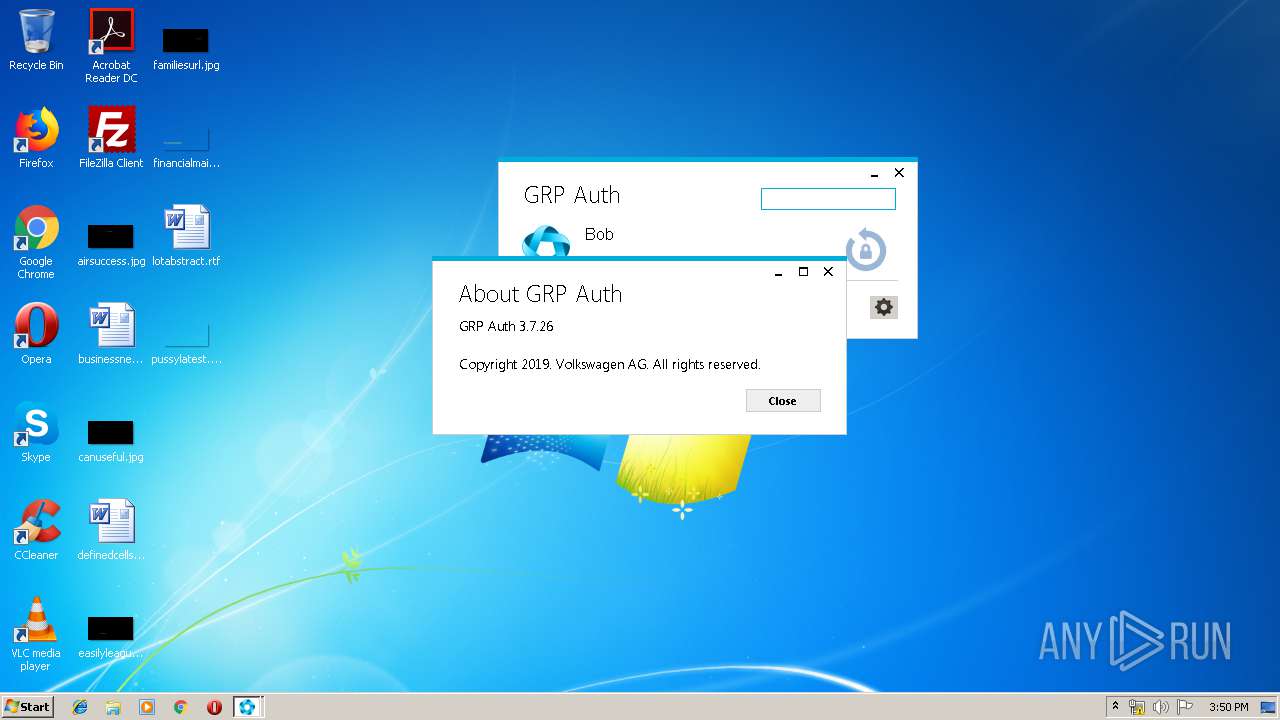Launch Firefox desktop shortcut
The image size is (1280, 720).
click(x=36, y=138)
